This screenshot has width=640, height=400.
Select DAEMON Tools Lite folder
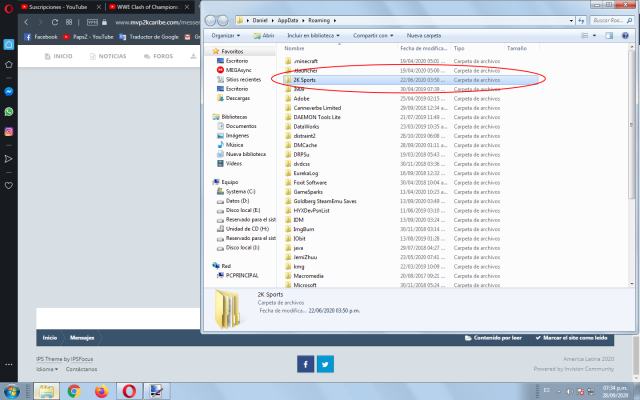click(317, 117)
